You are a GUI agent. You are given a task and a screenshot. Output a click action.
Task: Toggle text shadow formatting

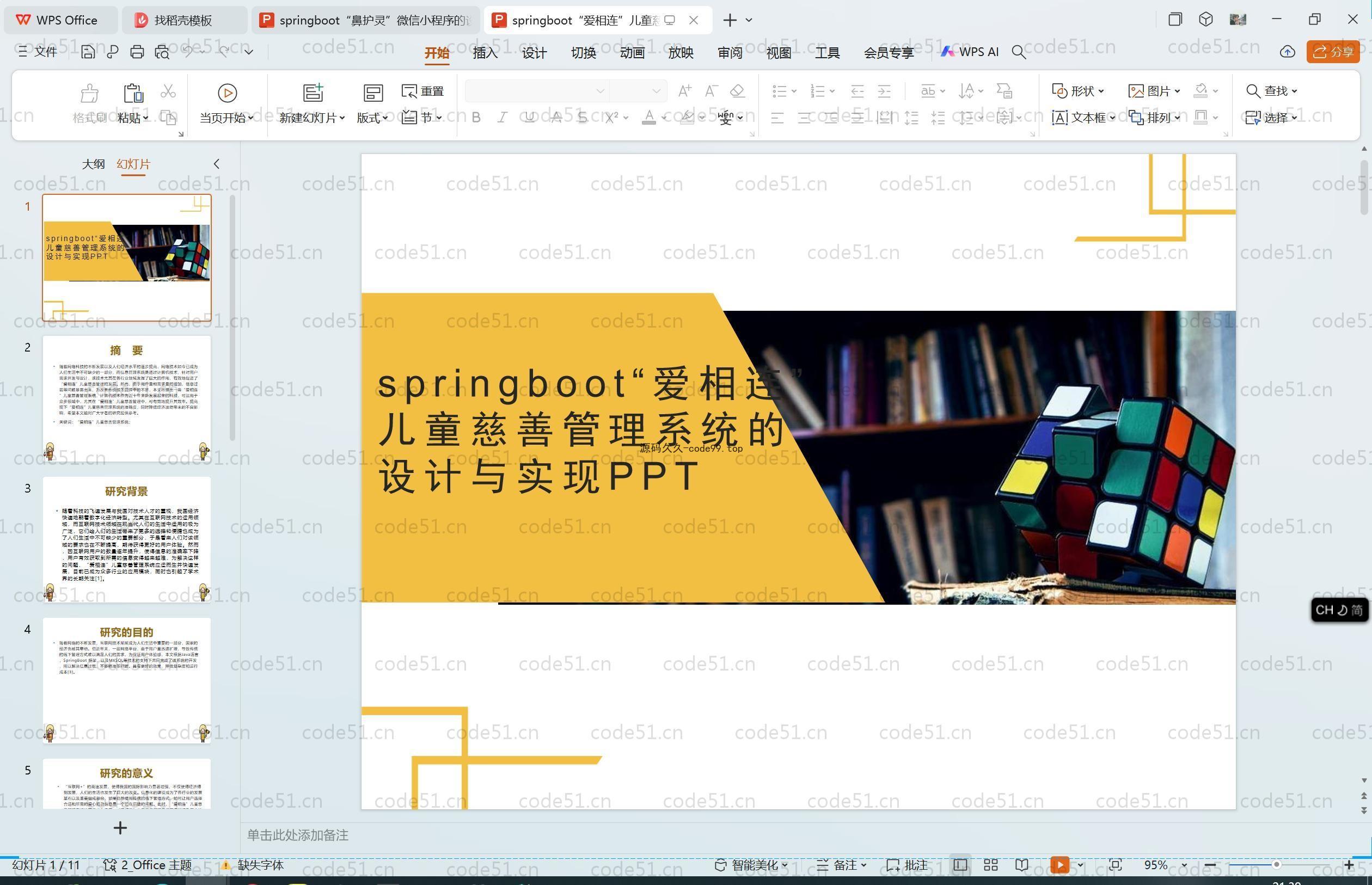(x=583, y=117)
